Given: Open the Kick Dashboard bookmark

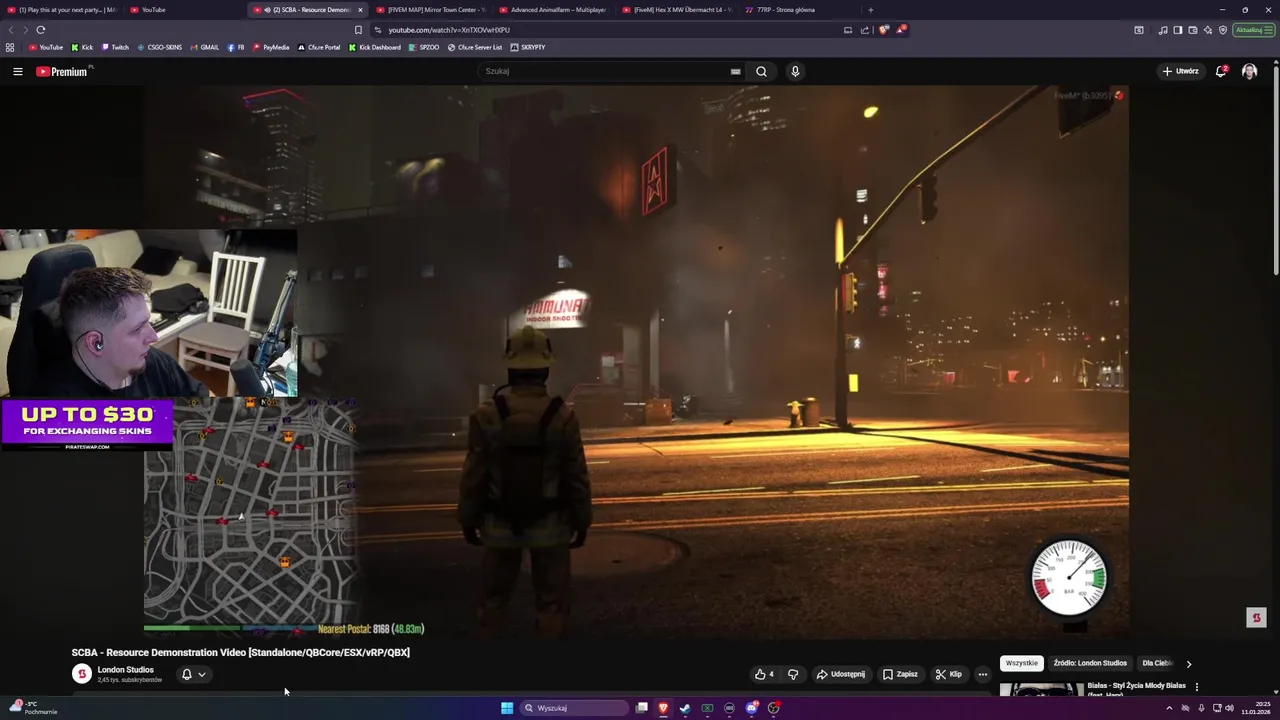Looking at the screenshot, I should coord(375,47).
